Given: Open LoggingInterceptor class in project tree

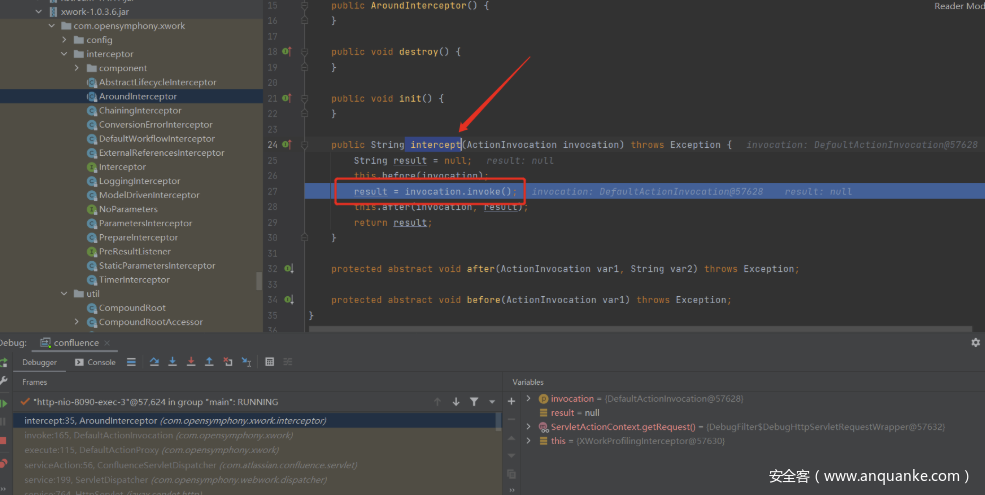Looking at the screenshot, I should [139, 181].
